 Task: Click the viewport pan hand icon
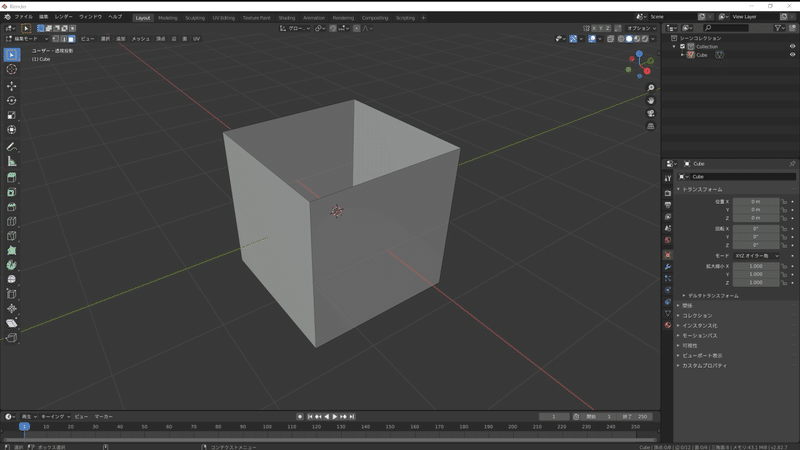tap(651, 101)
